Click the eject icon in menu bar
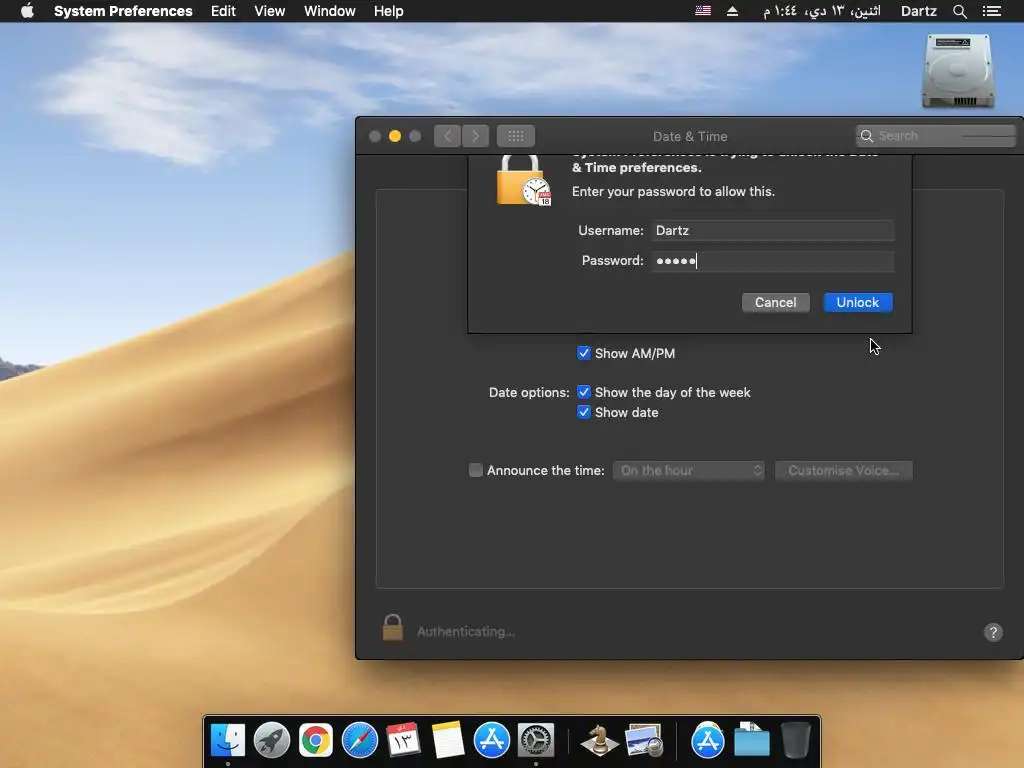Image resolution: width=1024 pixels, height=768 pixels. click(x=732, y=11)
